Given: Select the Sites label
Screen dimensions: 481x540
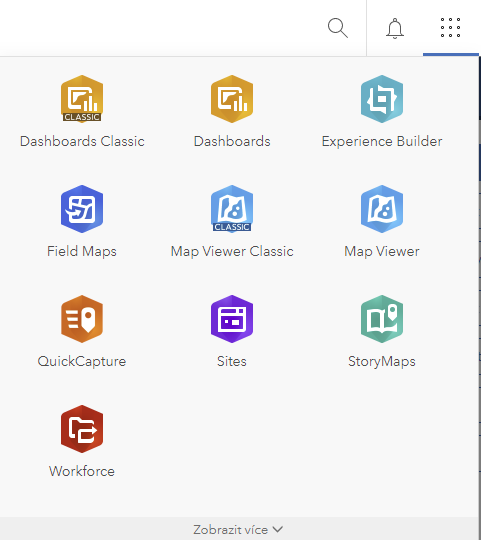Looking at the screenshot, I should [232, 361].
